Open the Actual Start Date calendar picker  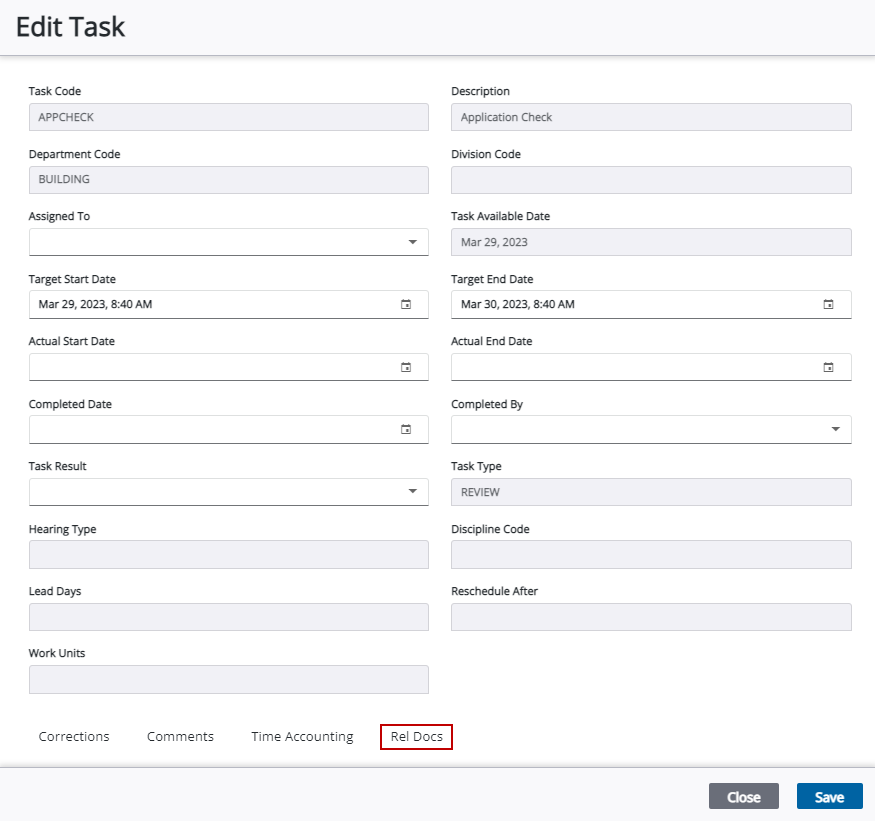pyautogui.click(x=406, y=367)
